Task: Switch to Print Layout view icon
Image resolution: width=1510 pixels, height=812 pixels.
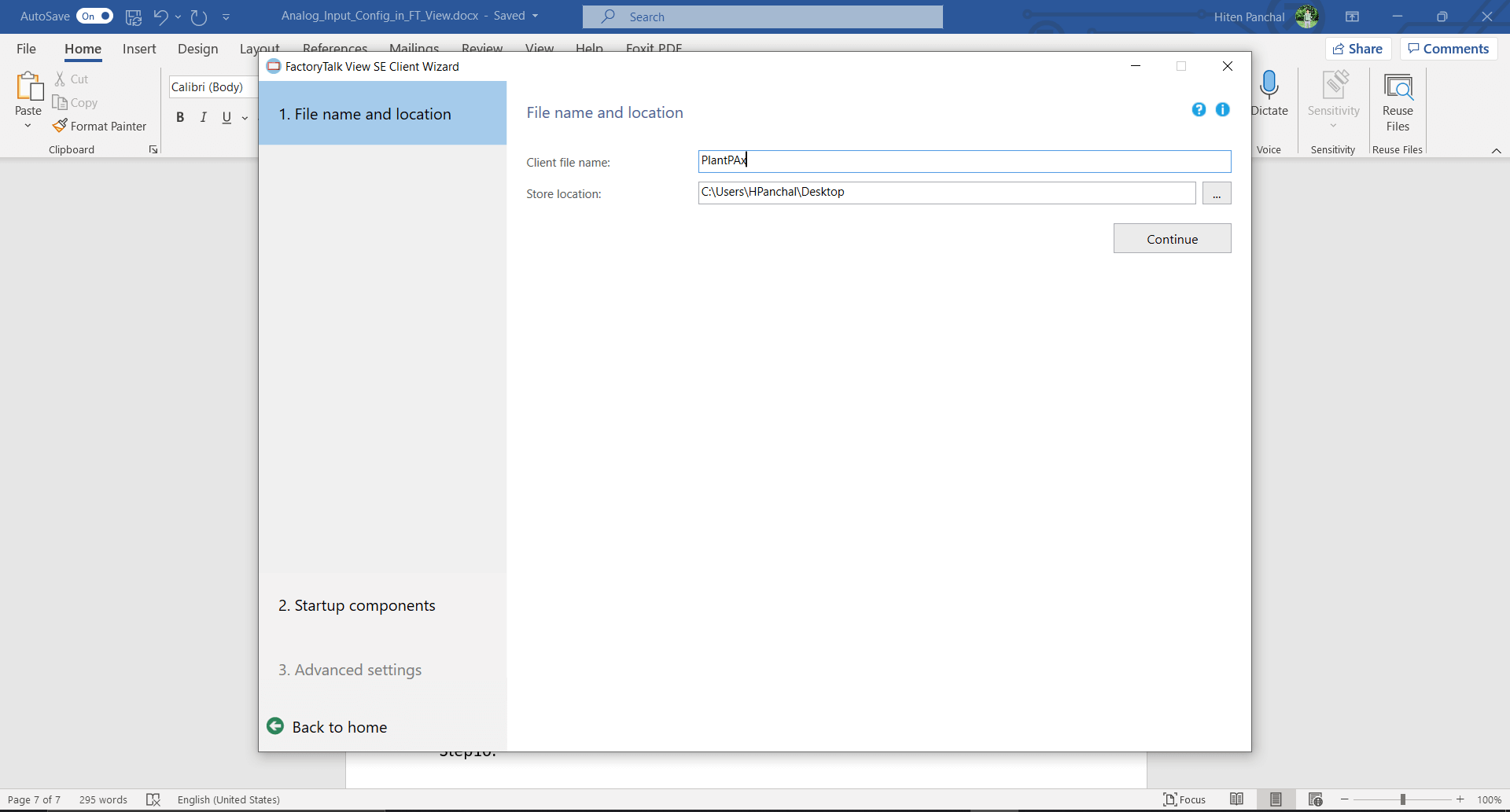Action: (x=1276, y=799)
